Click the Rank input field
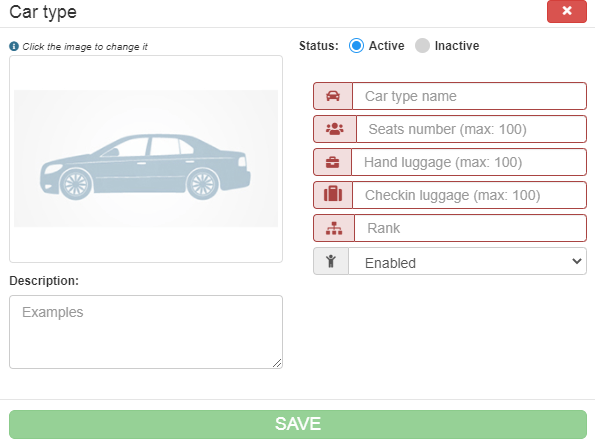Image resolution: width=595 pixels, height=446 pixels. click(x=471, y=228)
